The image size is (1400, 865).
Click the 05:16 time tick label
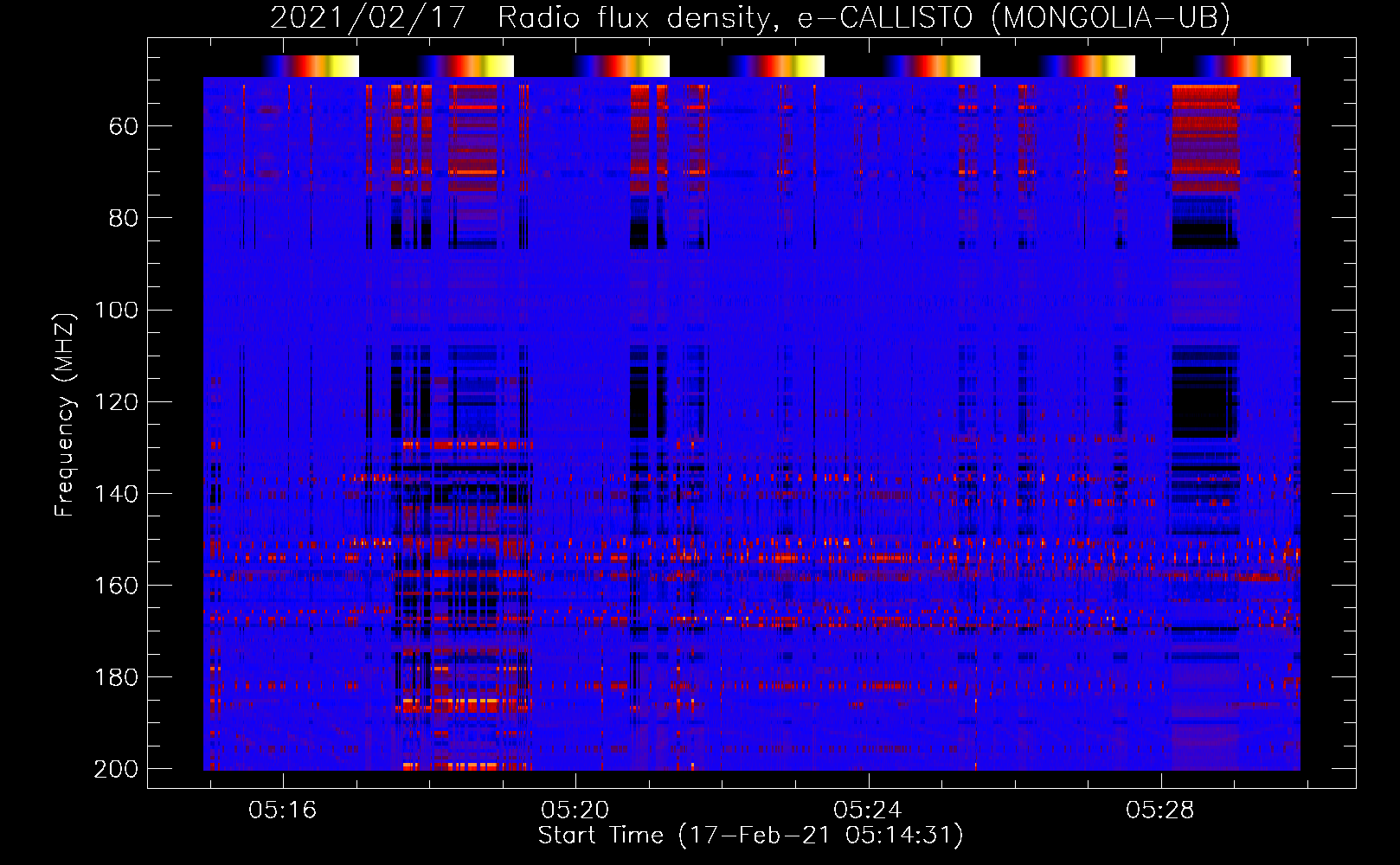[283, 811]
